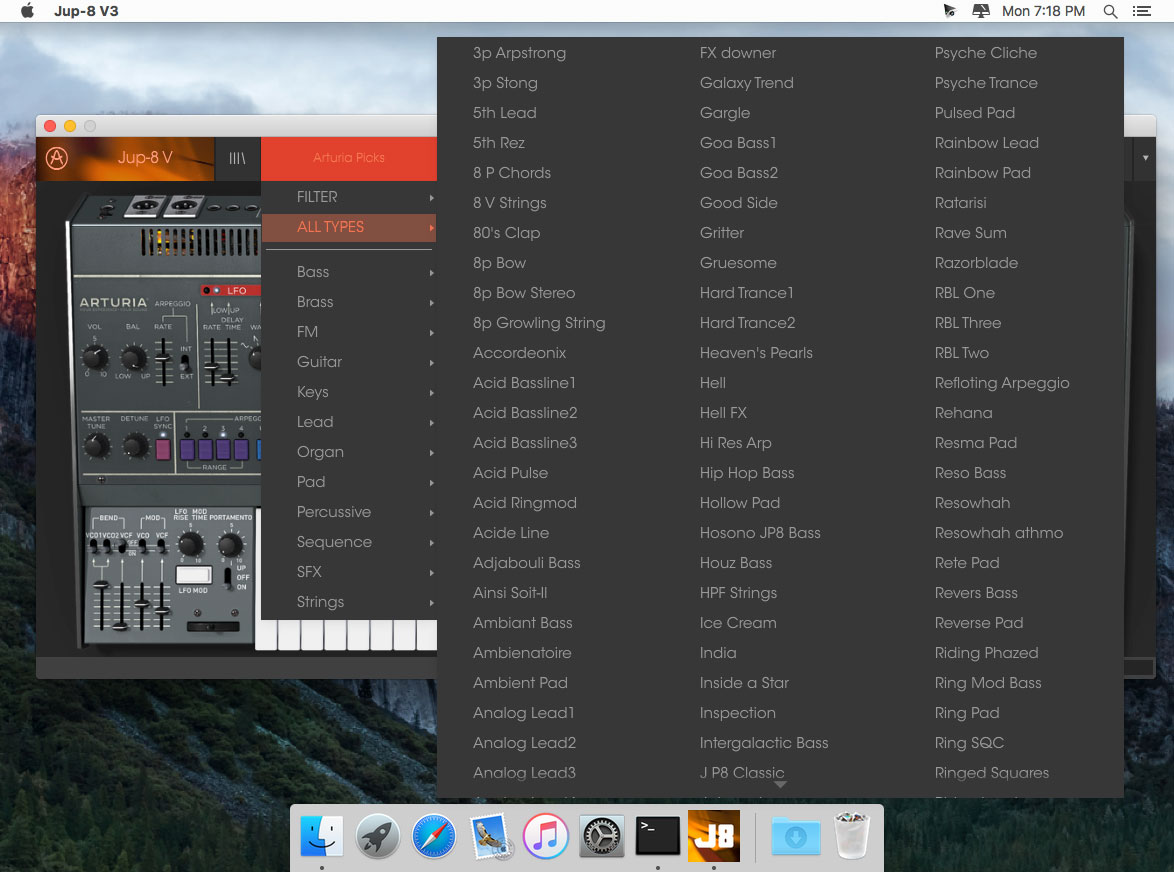Viewport: 1174px width, 872px height.
Task: Toggle arpeggio range button 2
Action: point(205,449)
